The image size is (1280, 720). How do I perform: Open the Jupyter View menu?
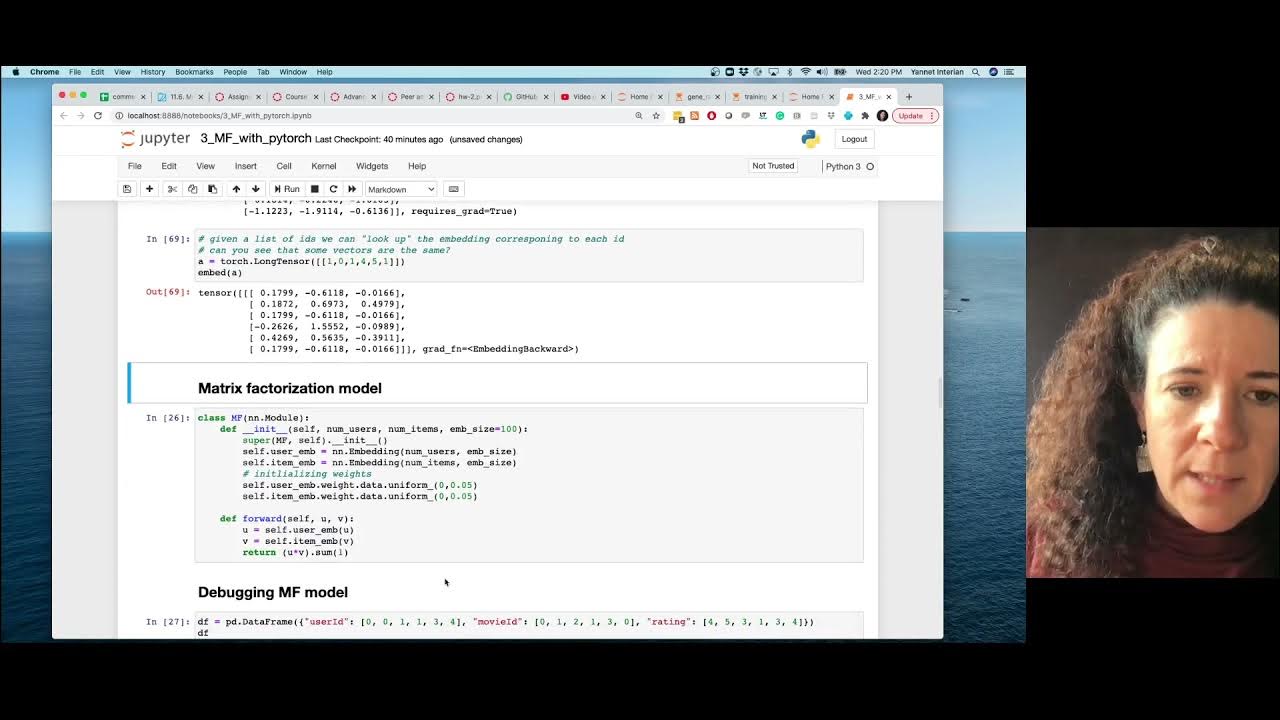pyautogui.click(x=205, y=166)
